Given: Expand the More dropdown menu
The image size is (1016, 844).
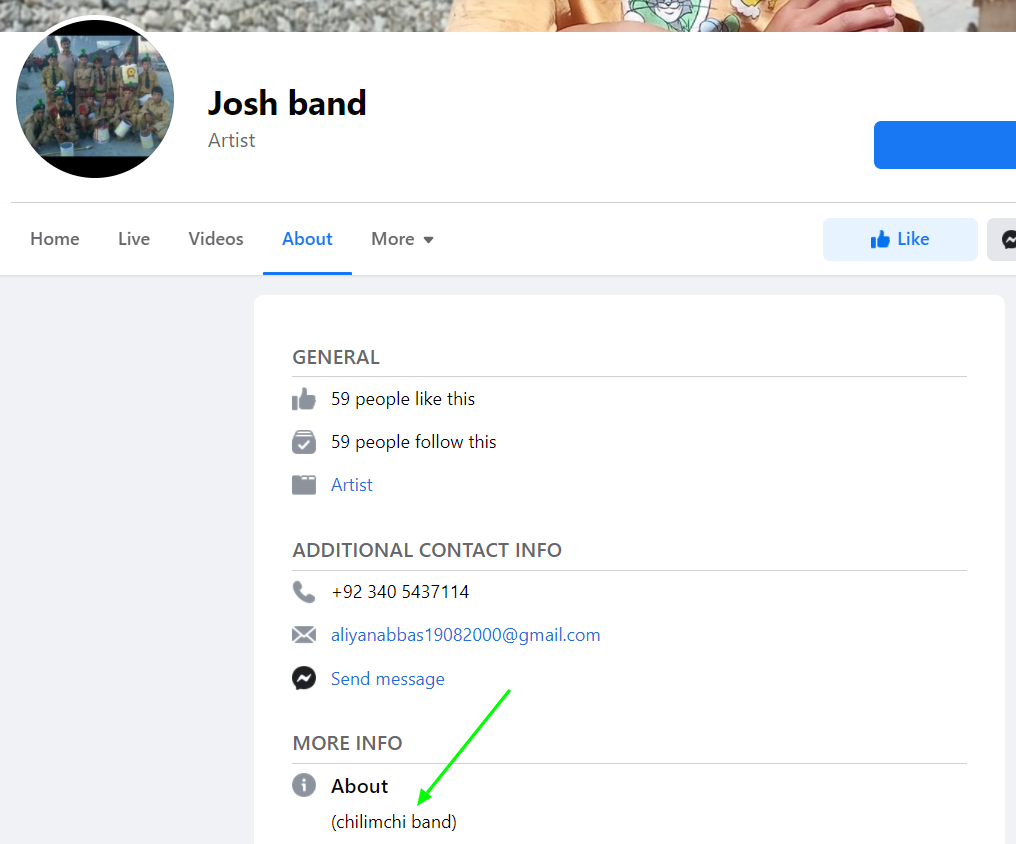Looking at the screenshot, I should [x=402, y=239].
